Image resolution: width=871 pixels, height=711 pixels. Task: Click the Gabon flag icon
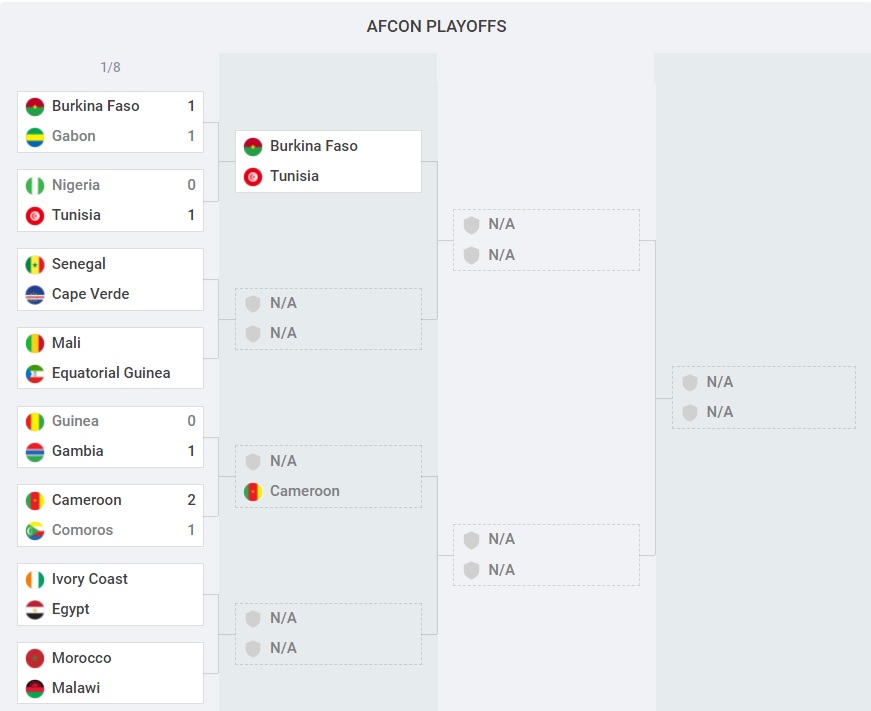click(35, 136)
